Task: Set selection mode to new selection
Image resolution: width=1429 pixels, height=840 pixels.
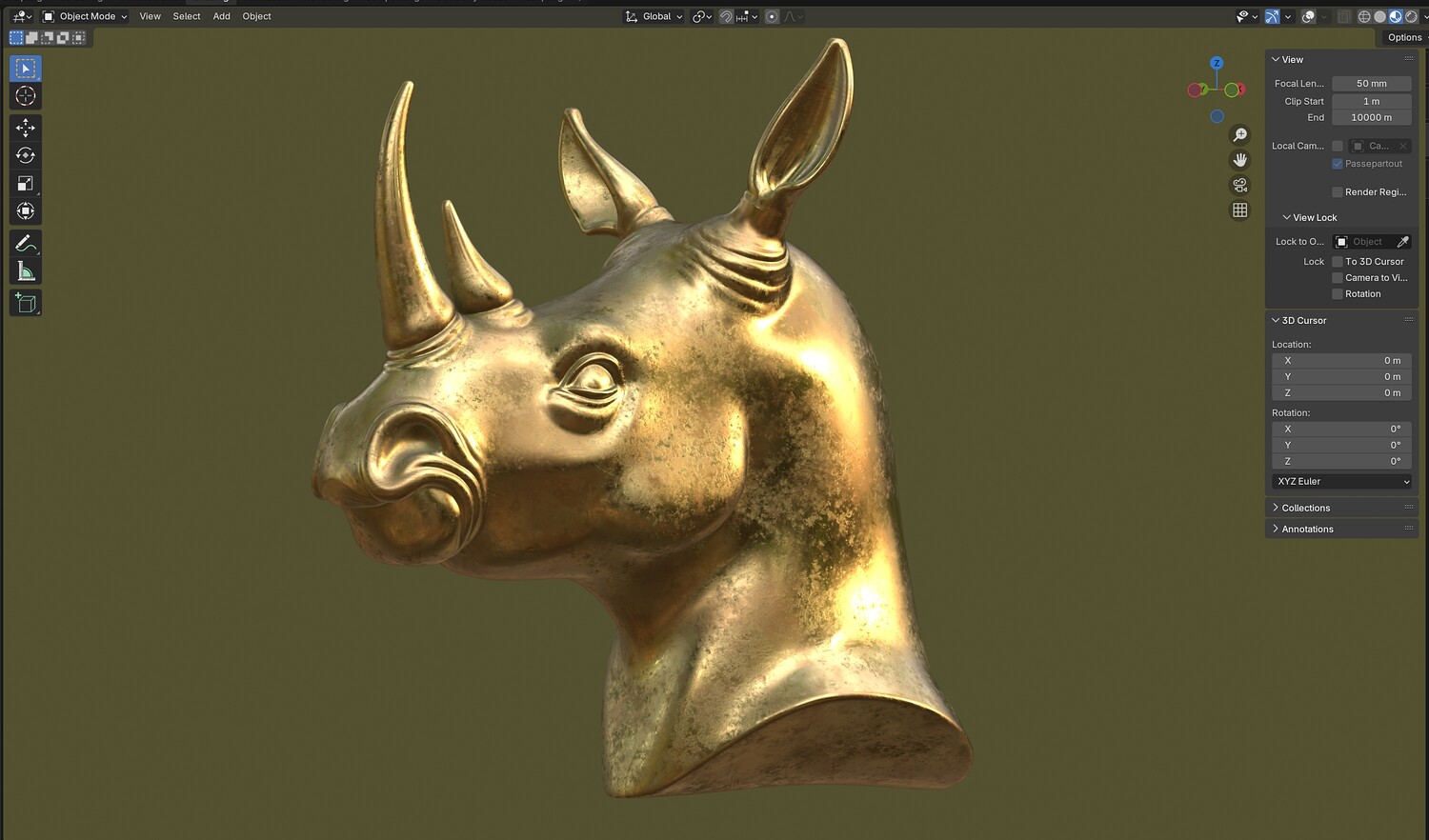Action: pos(16,38)
